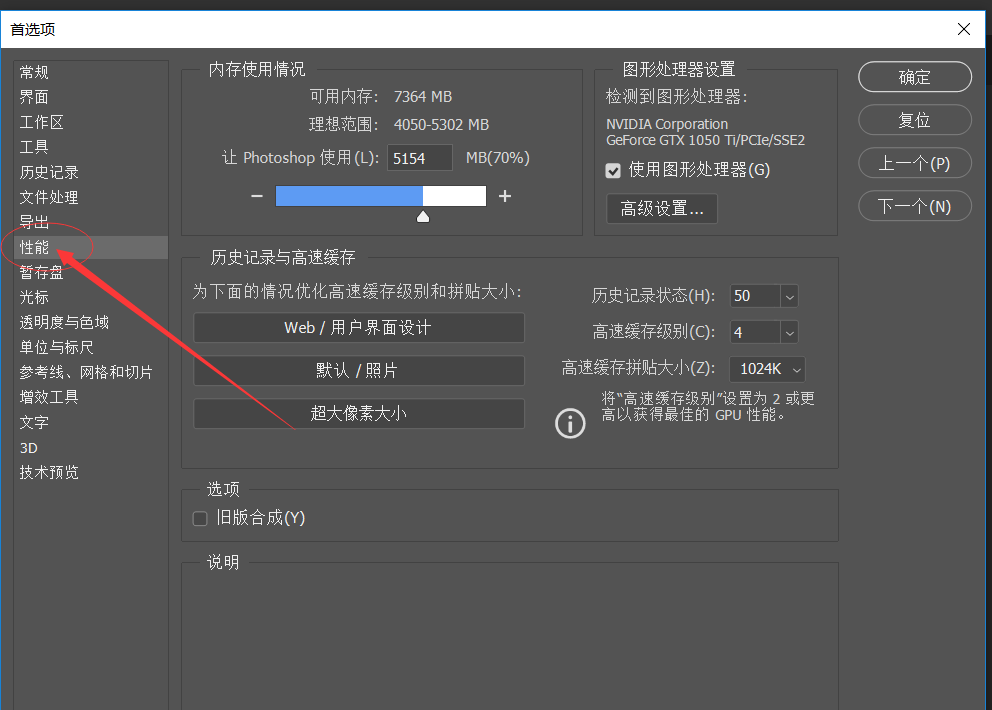Click the 可用内存 value 7364 MB

tap(423, 97)
